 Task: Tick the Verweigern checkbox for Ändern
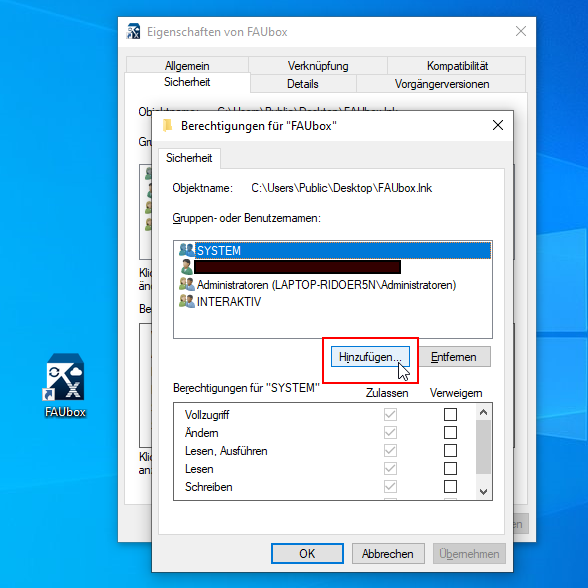point(450,432)
